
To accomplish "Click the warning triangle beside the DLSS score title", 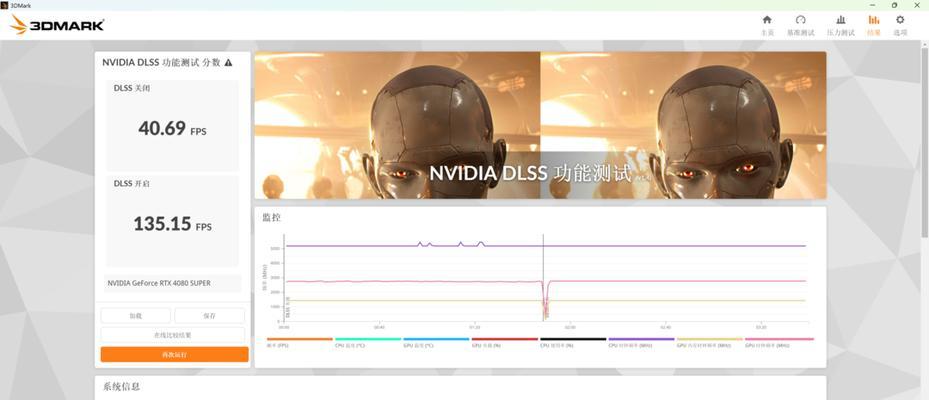I will point(229,62).
